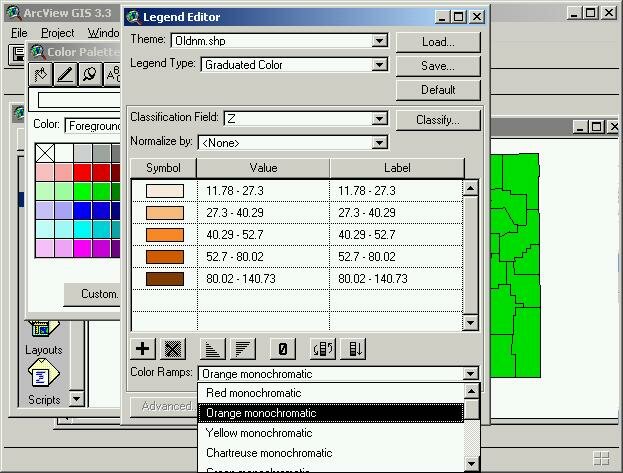623x473 pixels.
Task: Click the Default button
Action: [438, 90]
